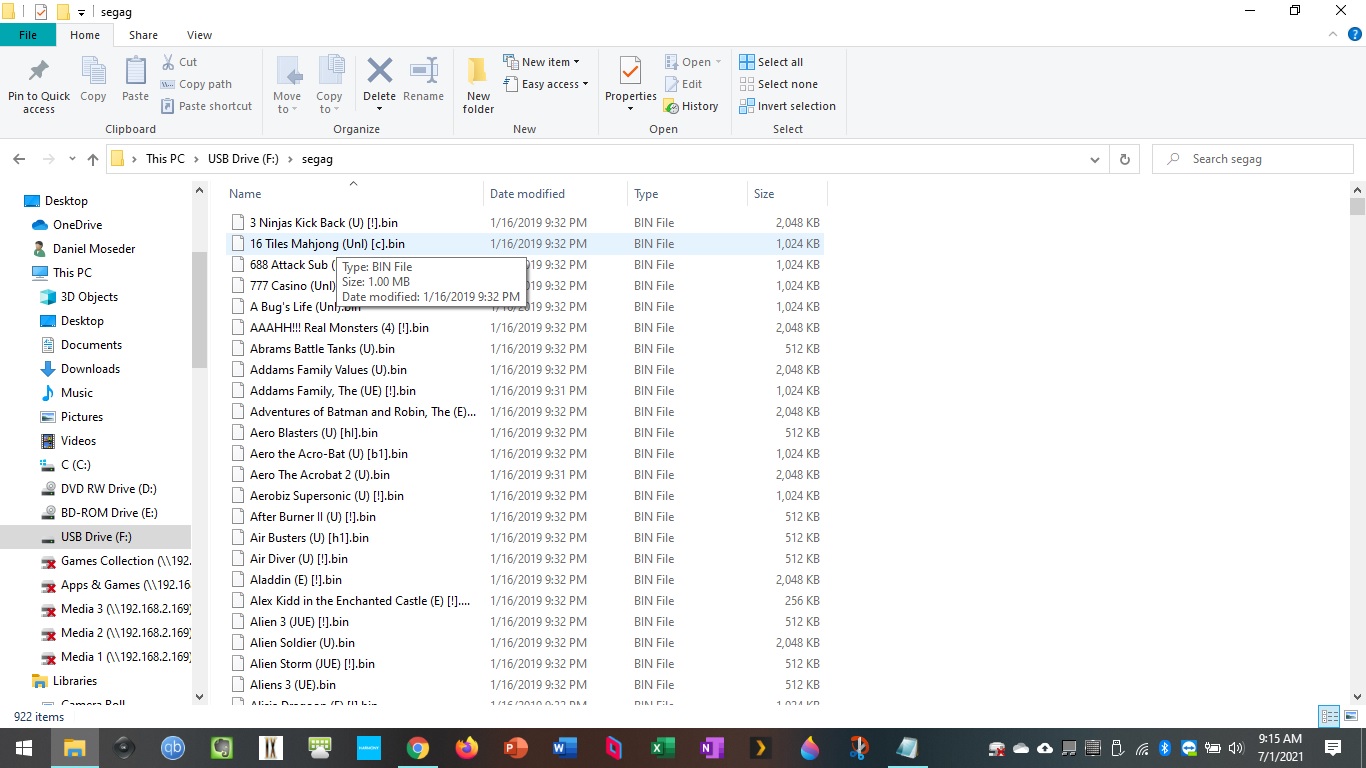Click This PC in the address breadcrumb
Viewport: 1366px width, 768px height.
165,159
